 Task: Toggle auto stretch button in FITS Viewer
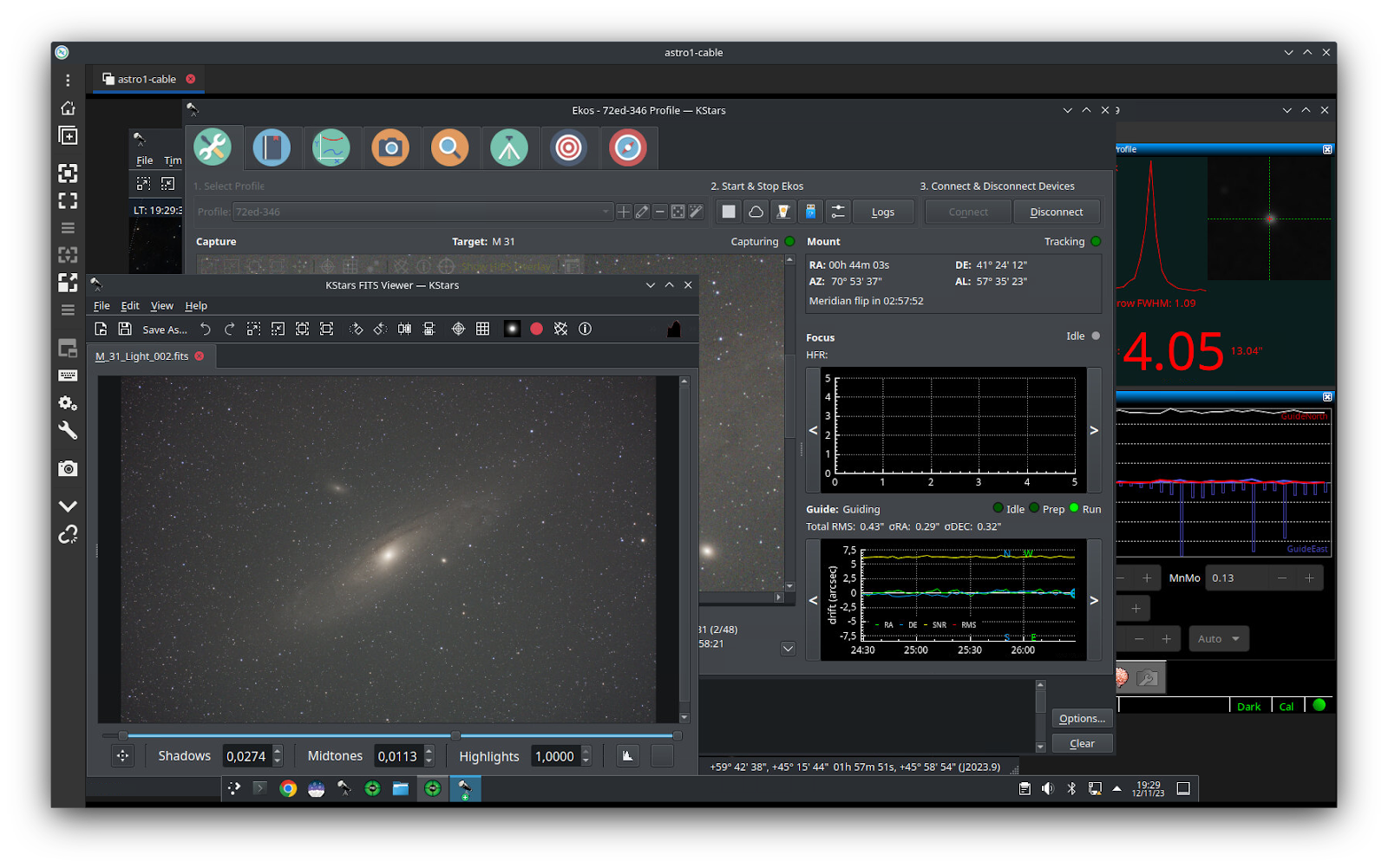(x=512, y=329)
